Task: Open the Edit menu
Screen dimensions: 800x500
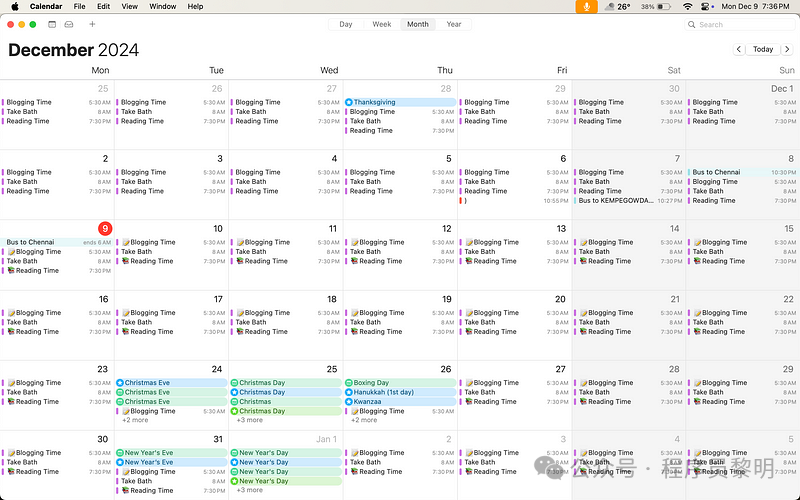Action: click(x=104, y=7)
